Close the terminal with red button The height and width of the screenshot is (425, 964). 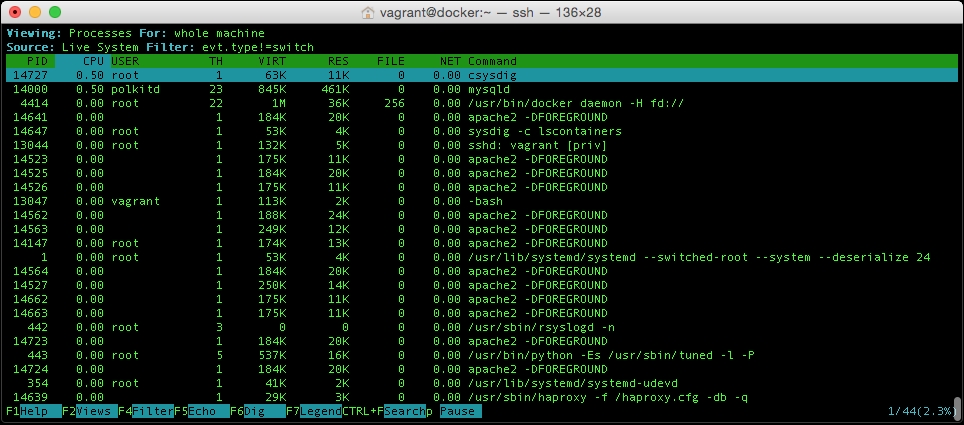pyautogui.click(x=15, y=12)
